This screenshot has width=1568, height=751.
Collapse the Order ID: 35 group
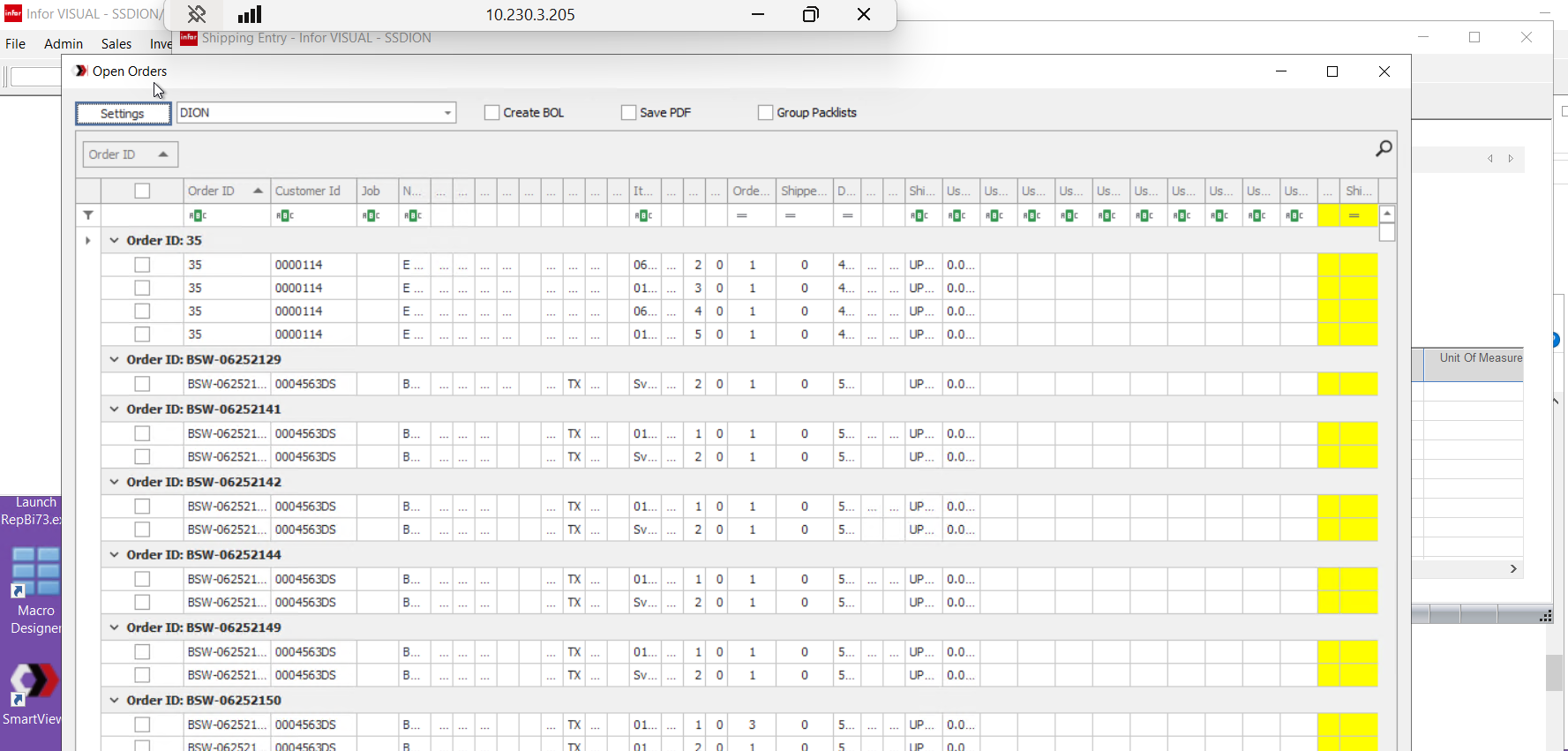coord(114,240)
